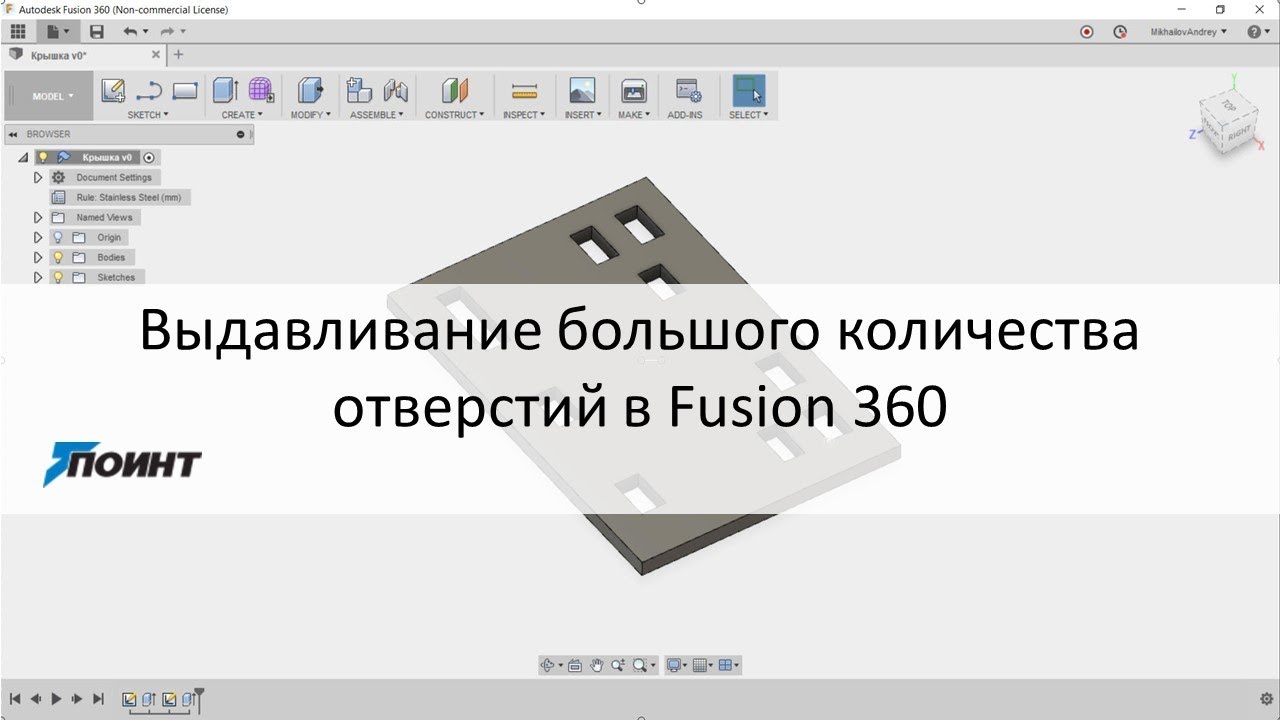
Task: Toggle Origin folder visibility bulb
Action: pos(58,237)
